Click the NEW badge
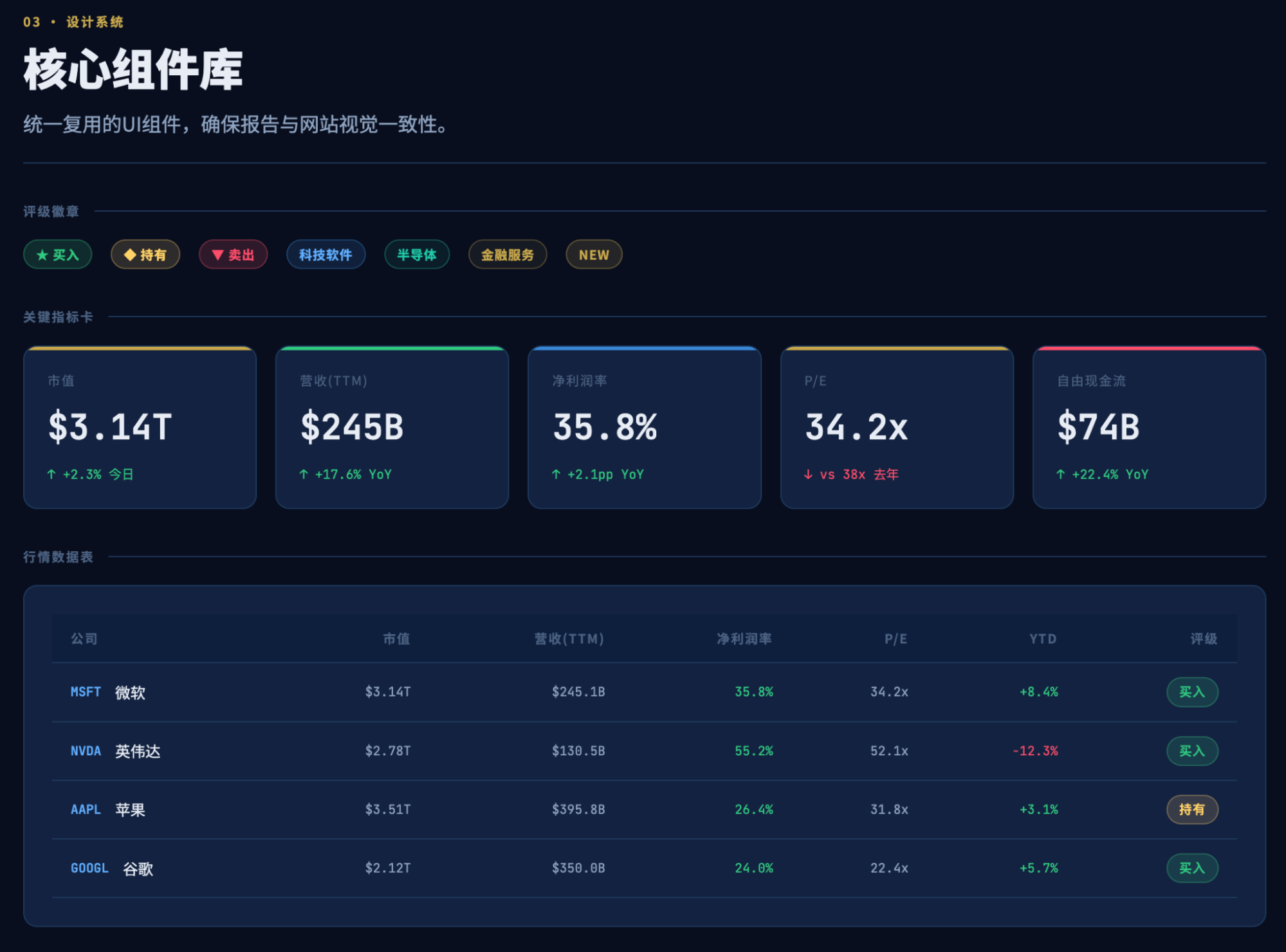Viewport: 1286px width, 952px height. (x=594, y=255)
